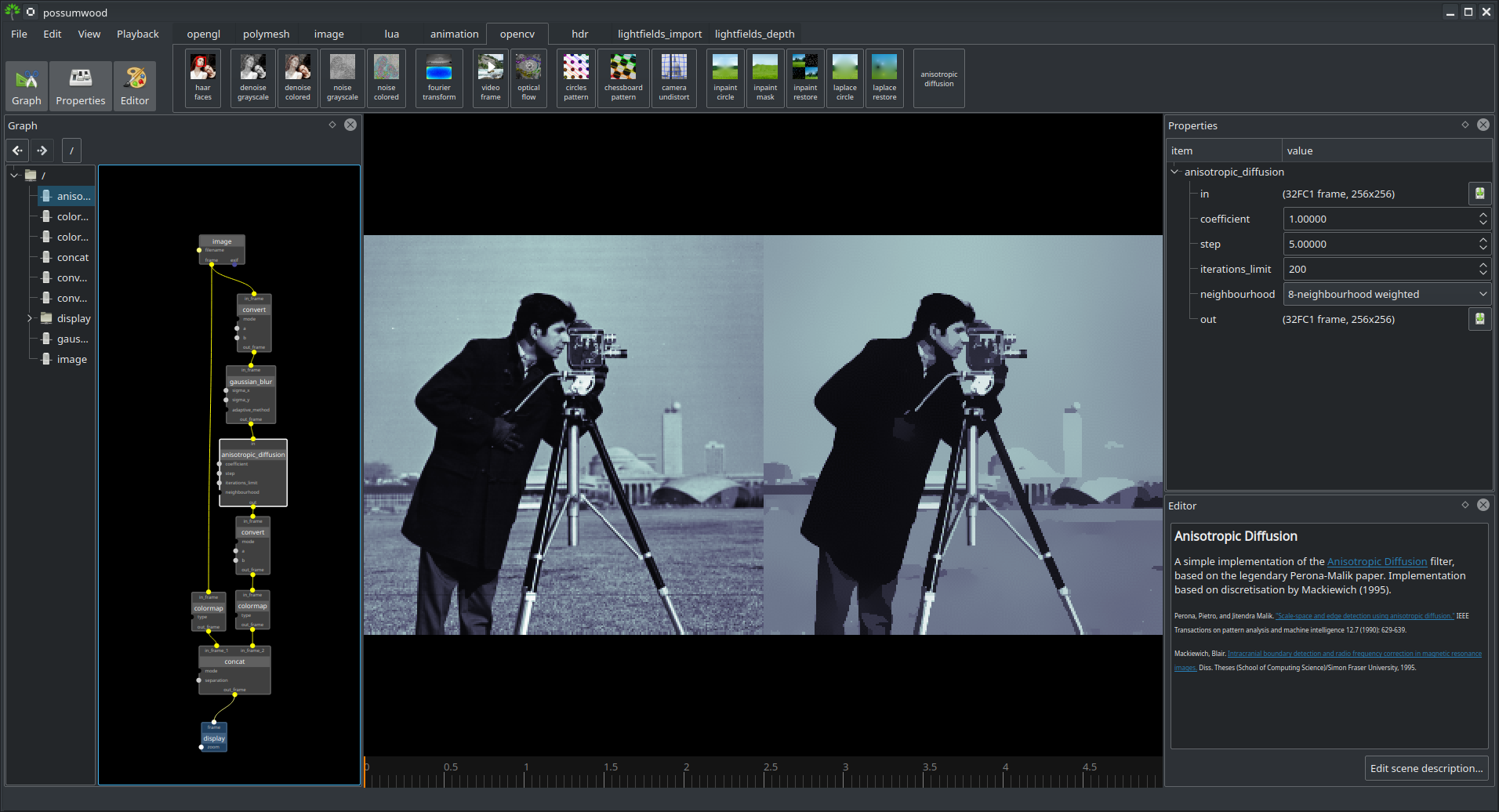The height and width of the screenshot is (812, 1499).
Task: Click Edit scene description button
Action: click(x=1426, y=768)
